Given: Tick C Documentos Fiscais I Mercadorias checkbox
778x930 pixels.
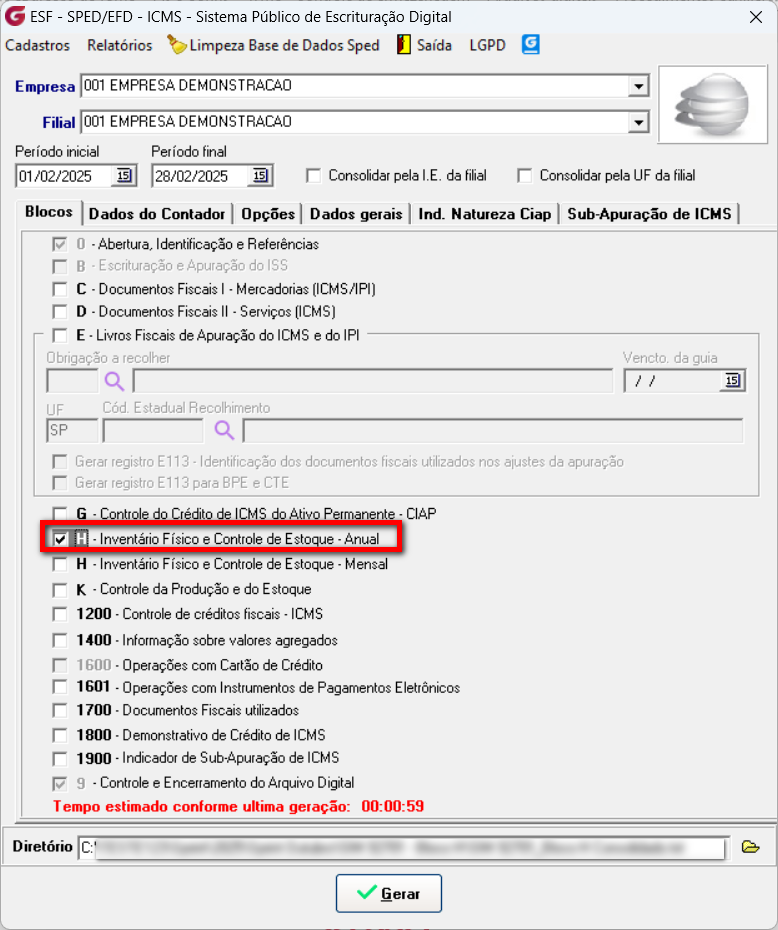Looking at the screenshot, I should 60,289.
